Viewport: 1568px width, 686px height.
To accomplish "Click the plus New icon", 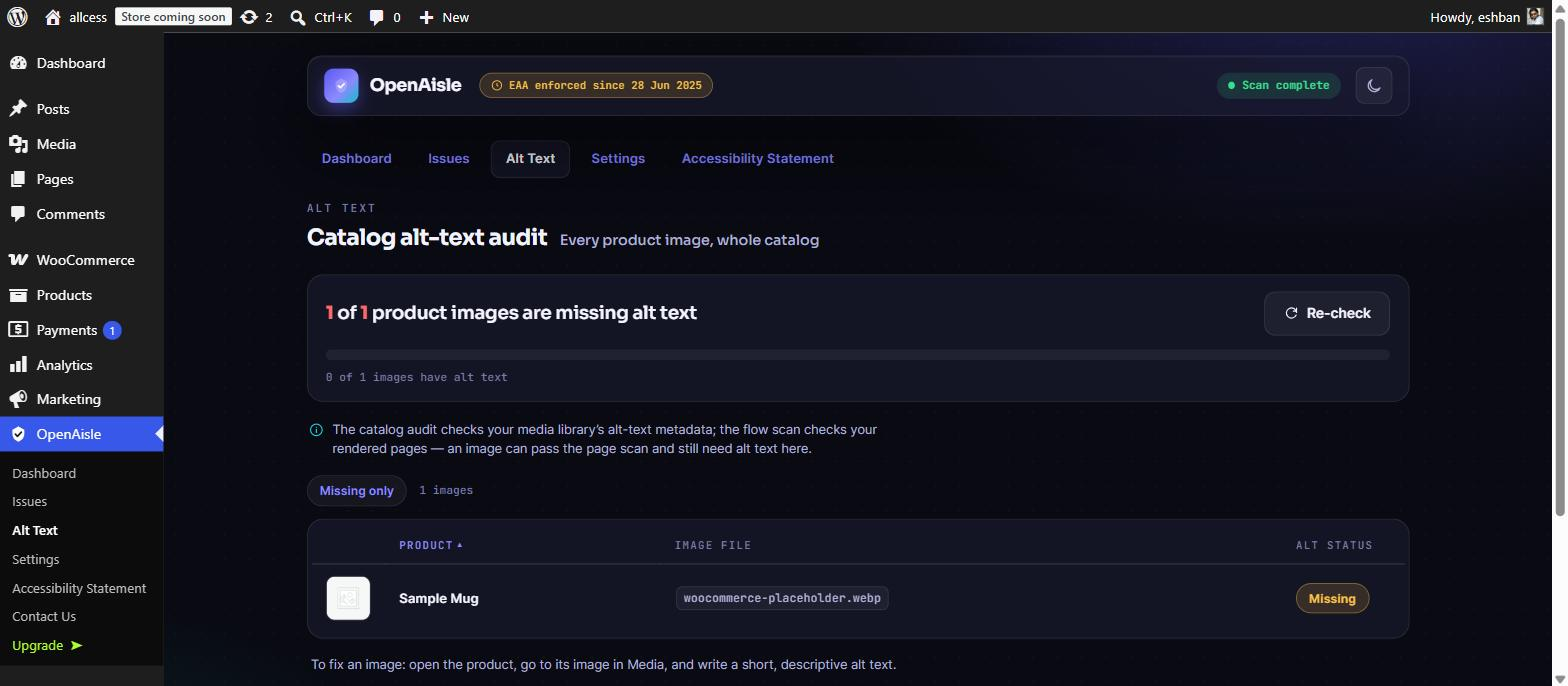I will tap(426, 17).
